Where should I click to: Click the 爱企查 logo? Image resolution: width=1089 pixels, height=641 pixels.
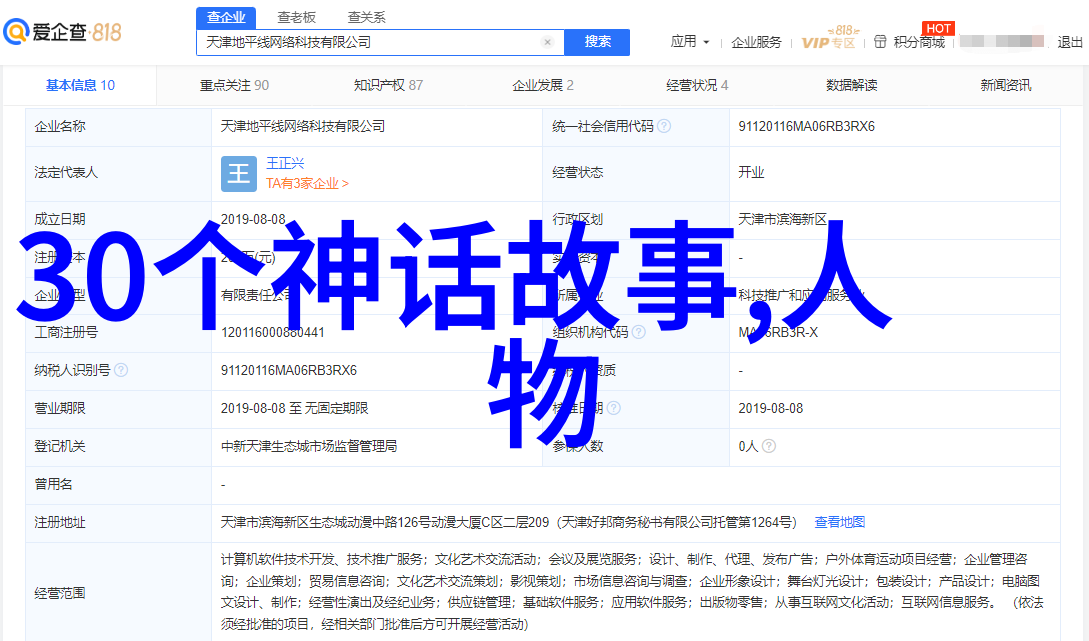[63, 32]
